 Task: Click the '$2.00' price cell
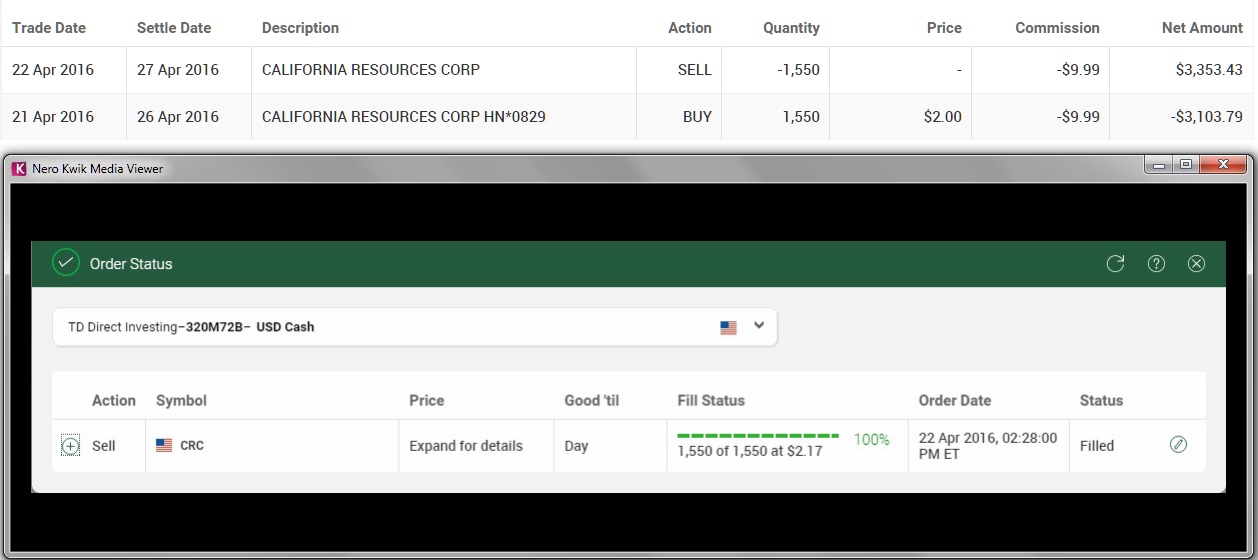point(943,117)
